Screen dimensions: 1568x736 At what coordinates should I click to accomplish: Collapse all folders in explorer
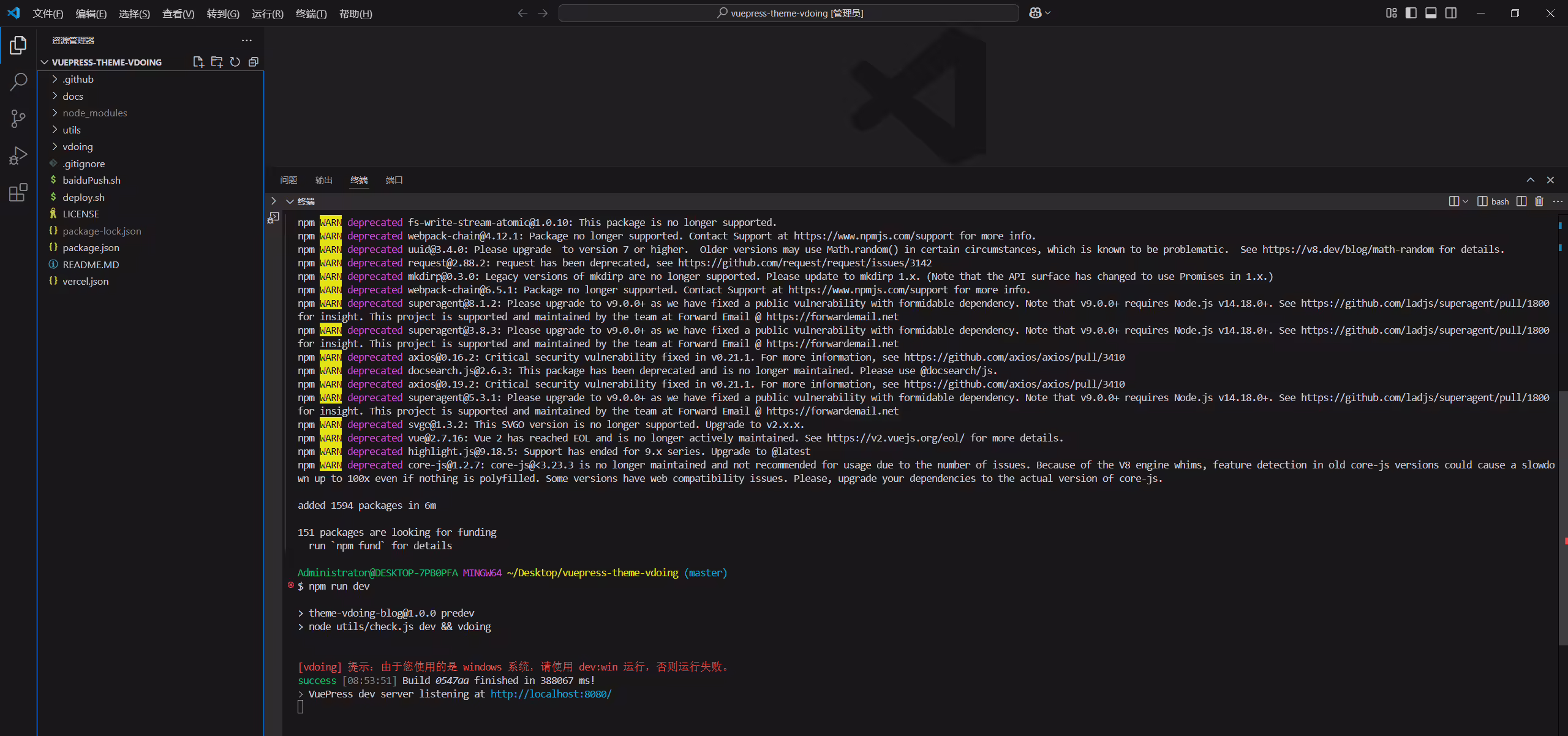[x=254, y=62]
